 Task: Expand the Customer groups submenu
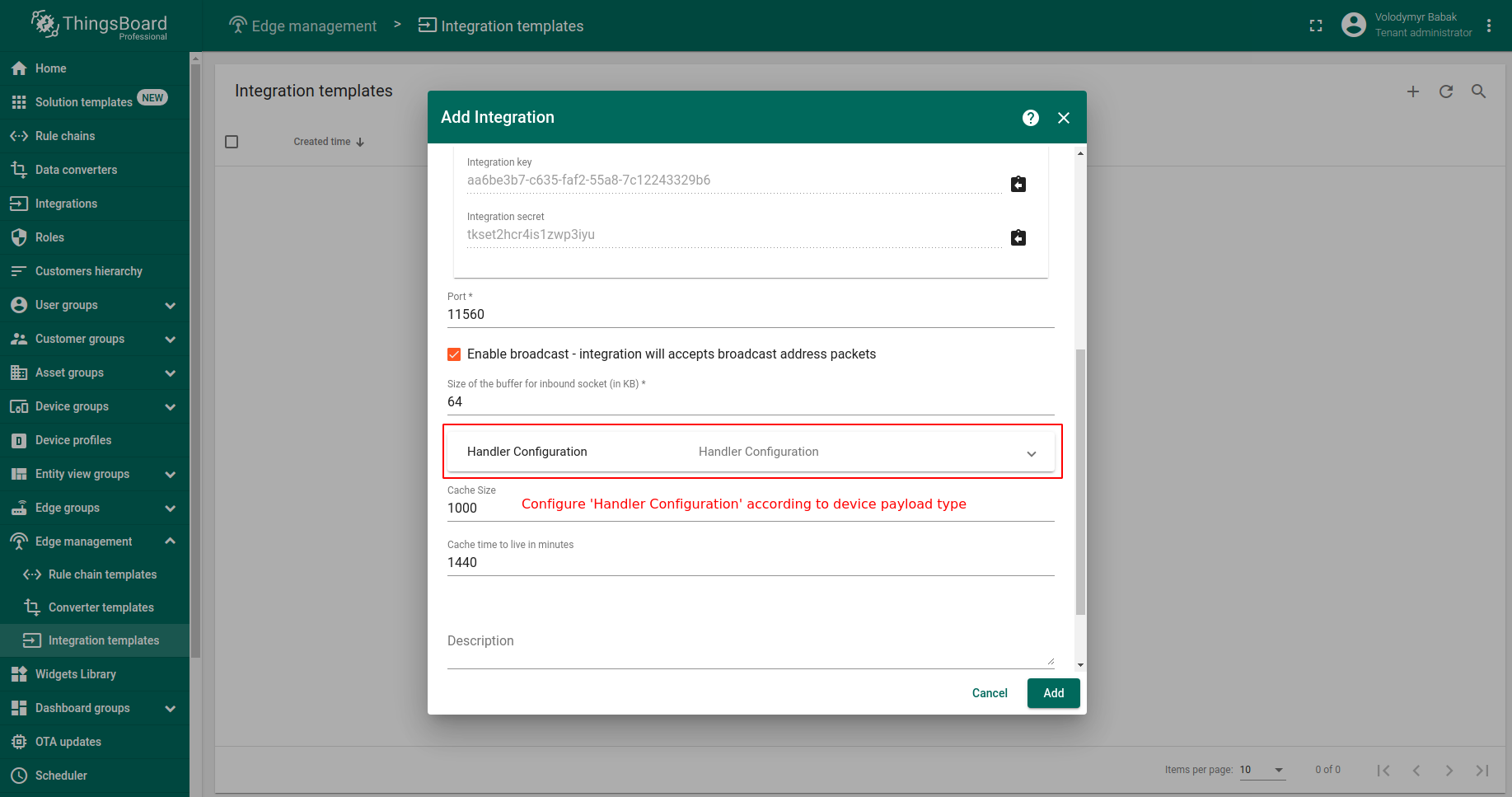(x=171, y=340)
